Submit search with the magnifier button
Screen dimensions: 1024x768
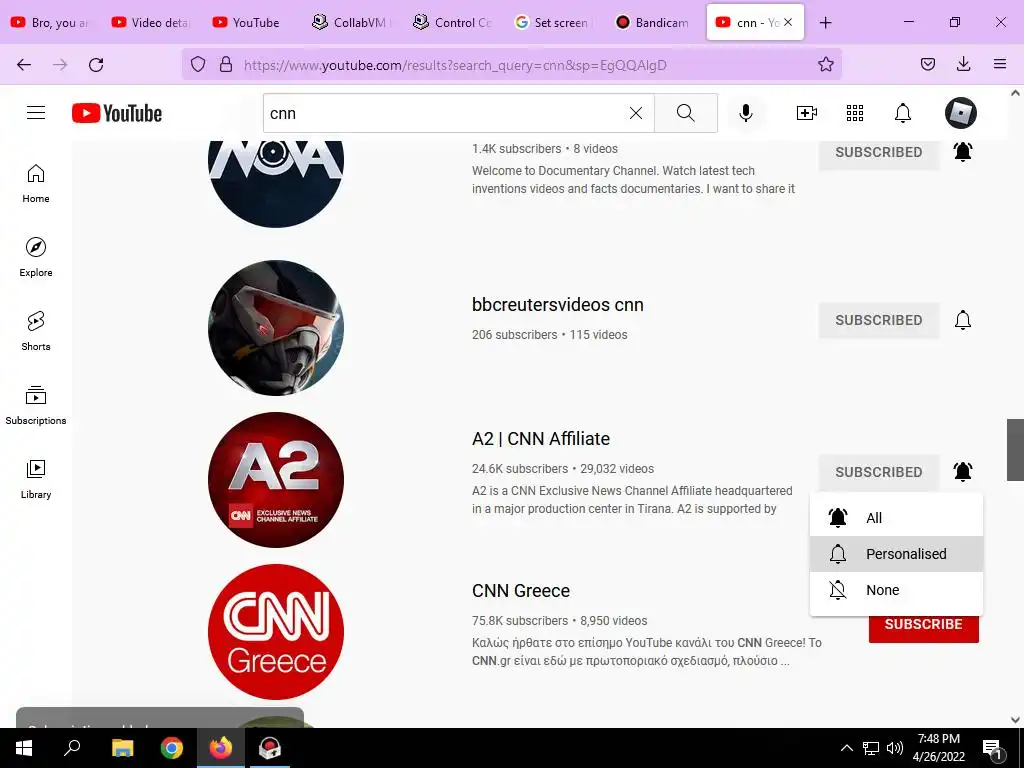(686, 113)
